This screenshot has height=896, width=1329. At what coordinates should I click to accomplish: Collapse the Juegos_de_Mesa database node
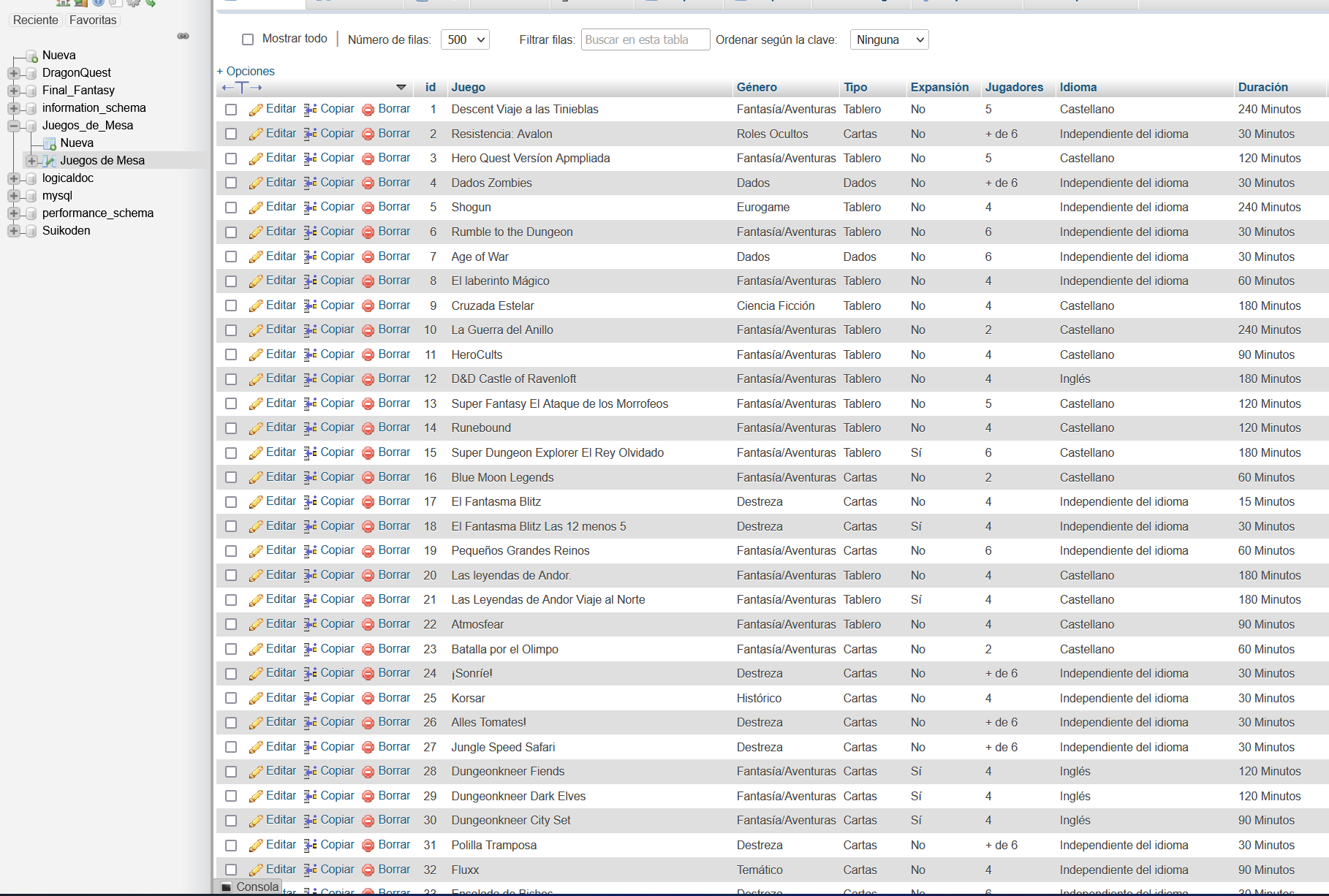click(x=13, y=126)
